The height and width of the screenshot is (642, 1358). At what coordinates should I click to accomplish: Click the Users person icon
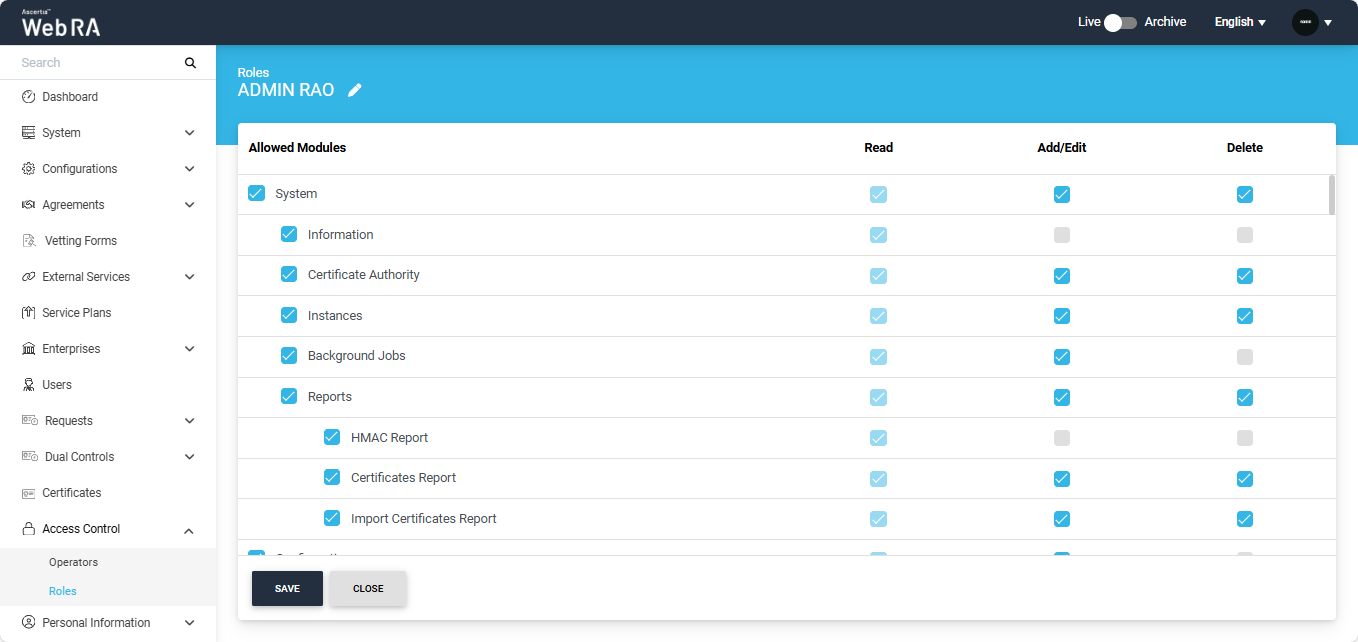click(x=28, y=385)
